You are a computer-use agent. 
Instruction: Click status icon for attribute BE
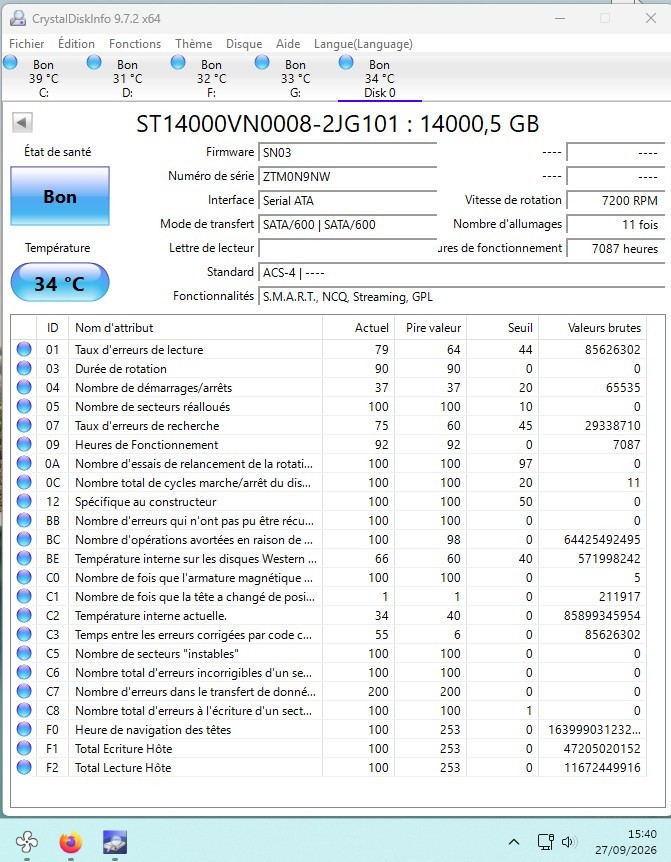click(x=24, y=559)
